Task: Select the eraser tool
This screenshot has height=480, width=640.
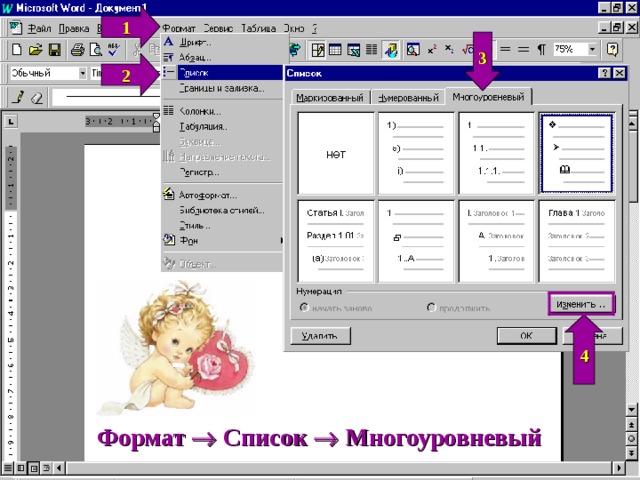Action: tap(37, 97)
